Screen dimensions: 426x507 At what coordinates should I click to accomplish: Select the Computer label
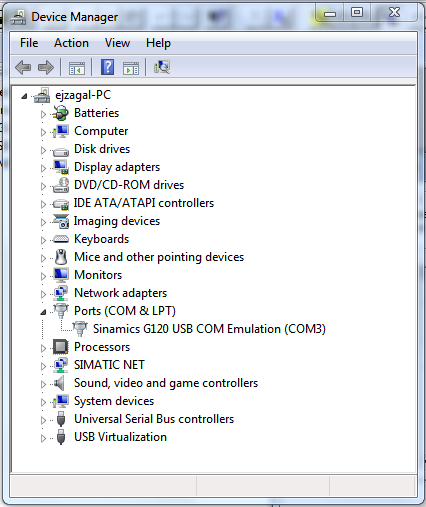pos(101,131)
